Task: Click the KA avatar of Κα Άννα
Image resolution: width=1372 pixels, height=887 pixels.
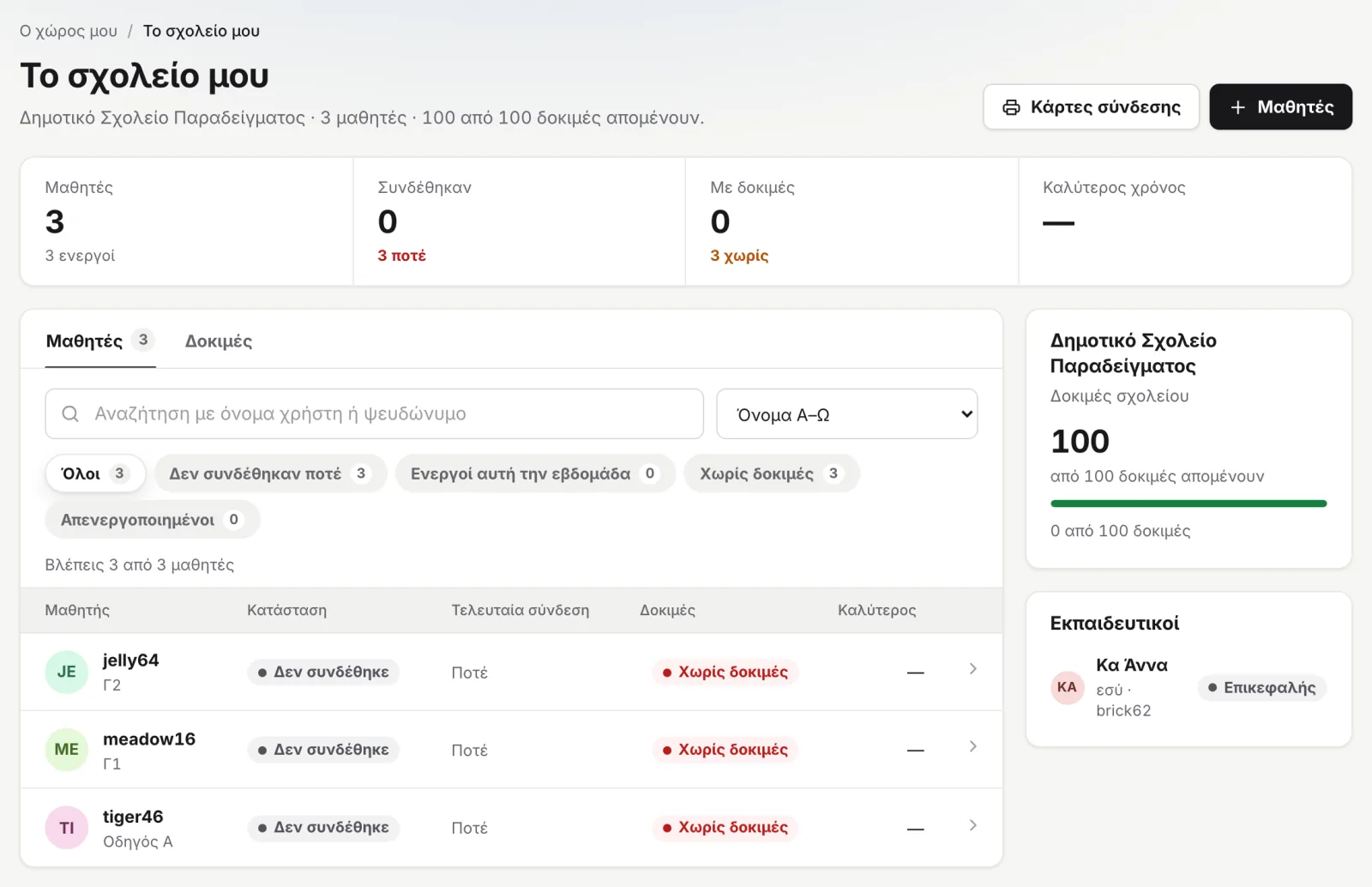Action: [x=1067, y=687]
